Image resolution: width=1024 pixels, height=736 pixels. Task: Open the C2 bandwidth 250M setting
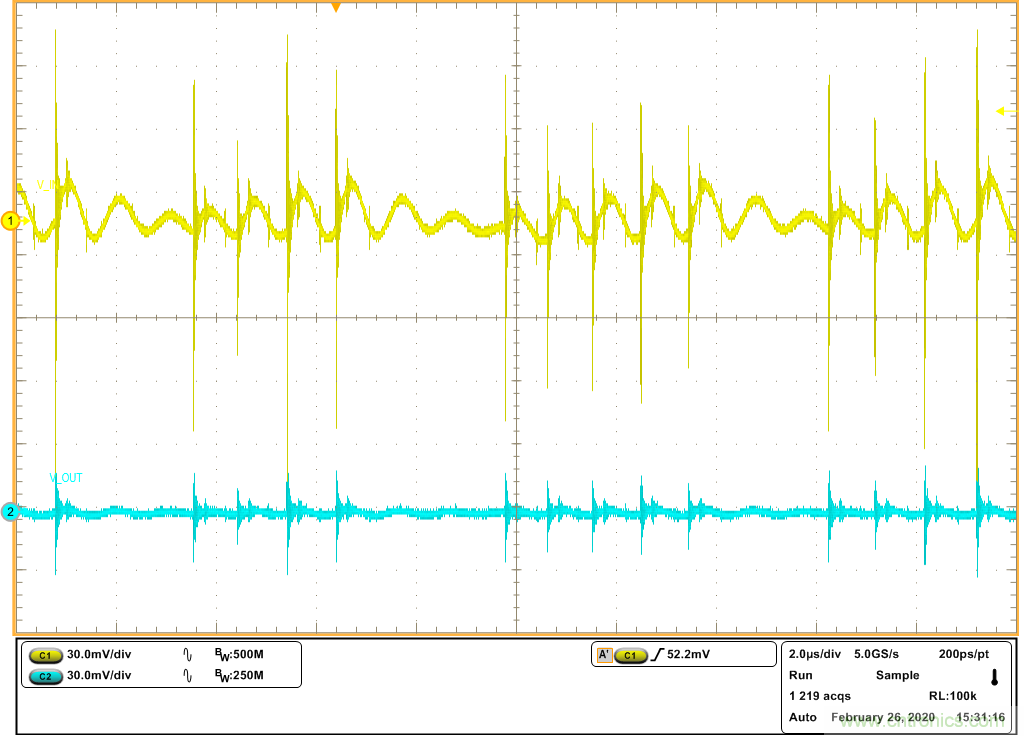coord(239,676)
